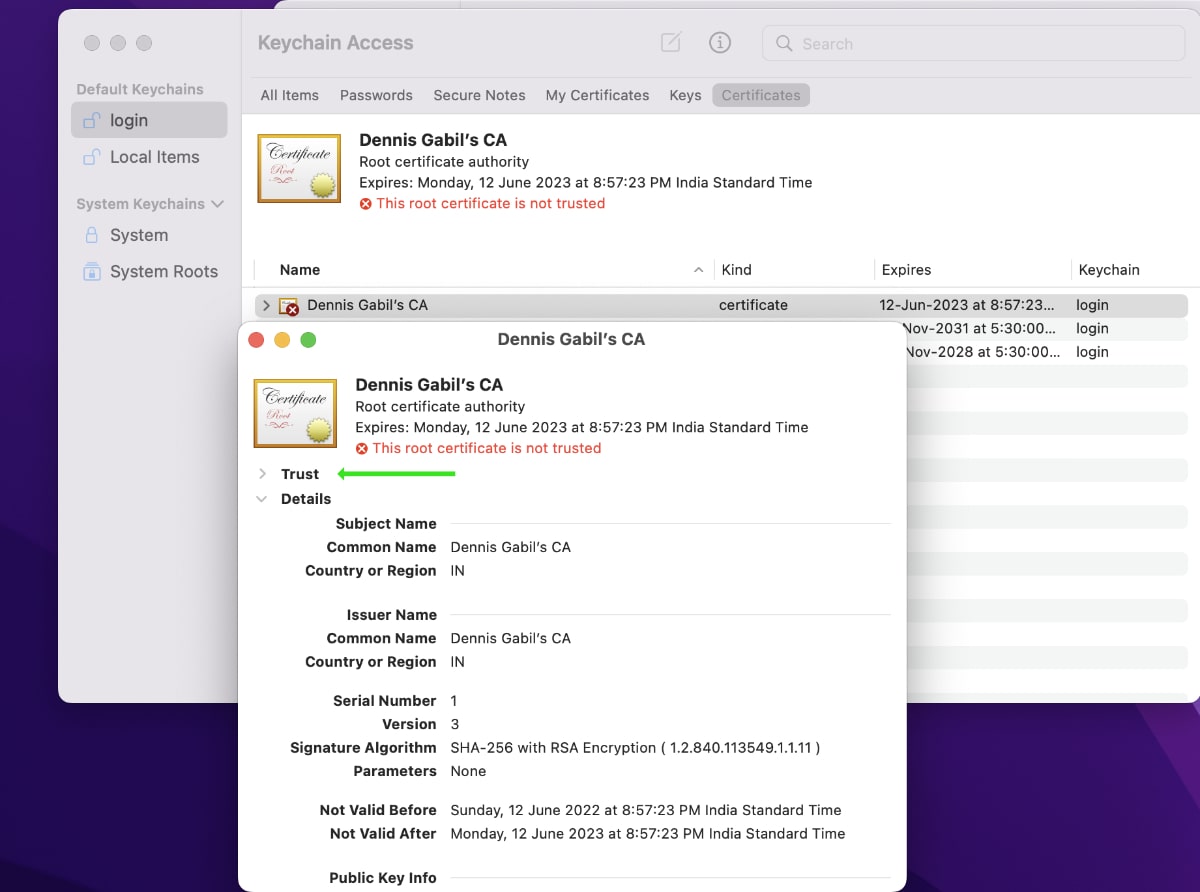Image resolution: width=1200 pixels, height=892 pixels.
Task: Show the Keys tab
Action: (x=685, y=95)
